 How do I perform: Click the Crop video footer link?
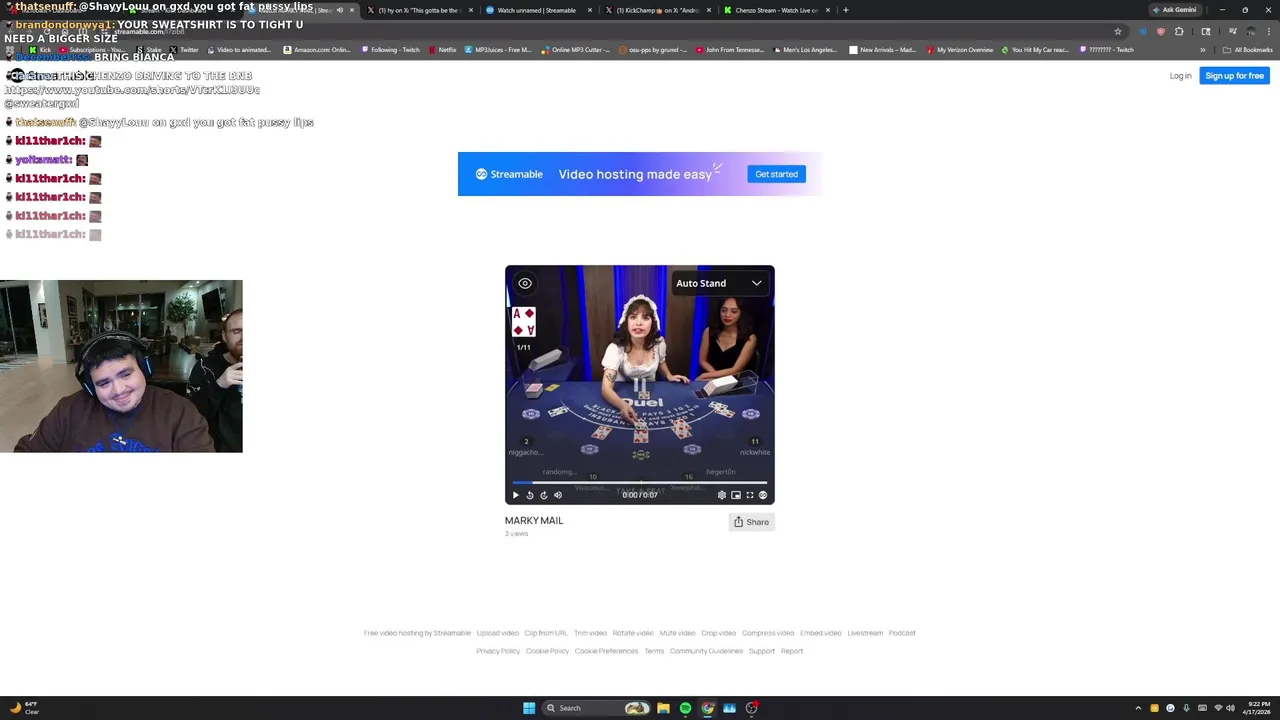718,633
